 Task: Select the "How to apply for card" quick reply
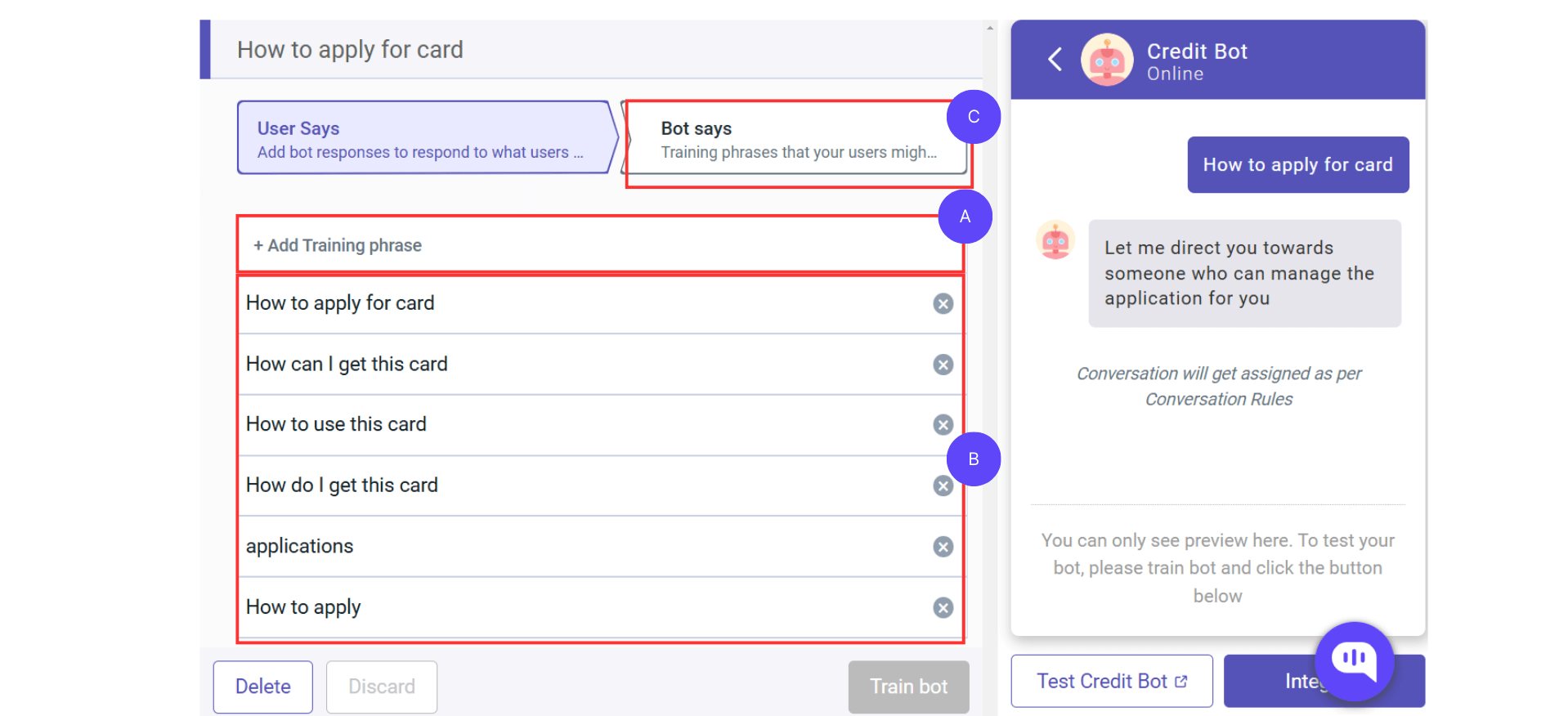pos(1297,164)
